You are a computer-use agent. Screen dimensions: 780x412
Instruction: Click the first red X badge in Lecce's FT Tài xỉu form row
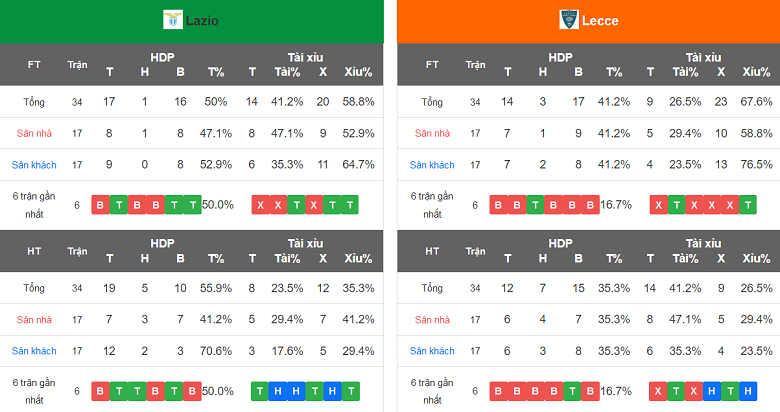pos(658,205)
